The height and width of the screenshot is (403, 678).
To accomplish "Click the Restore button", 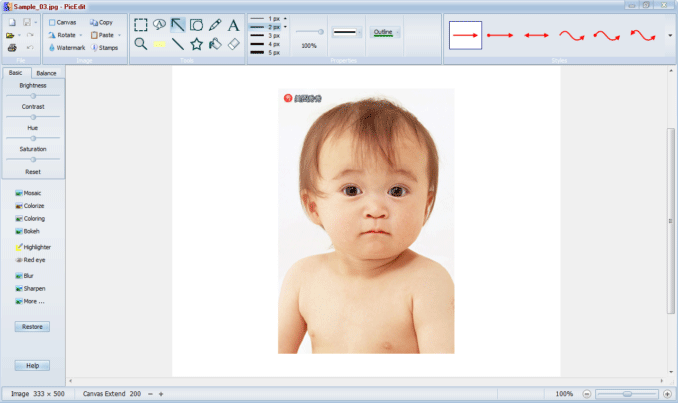I will (32, 326).
